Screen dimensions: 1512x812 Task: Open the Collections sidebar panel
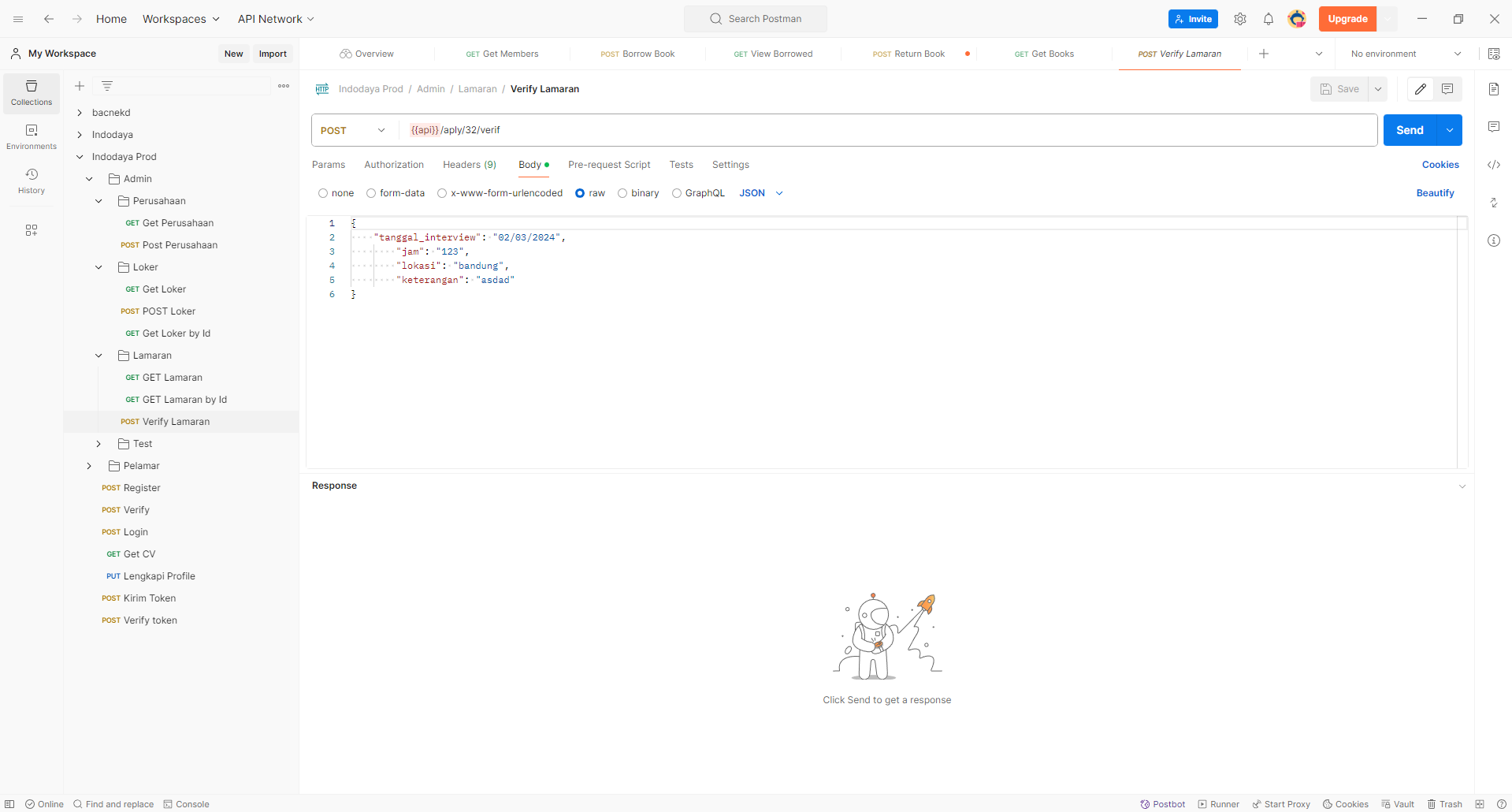point(31,92)
